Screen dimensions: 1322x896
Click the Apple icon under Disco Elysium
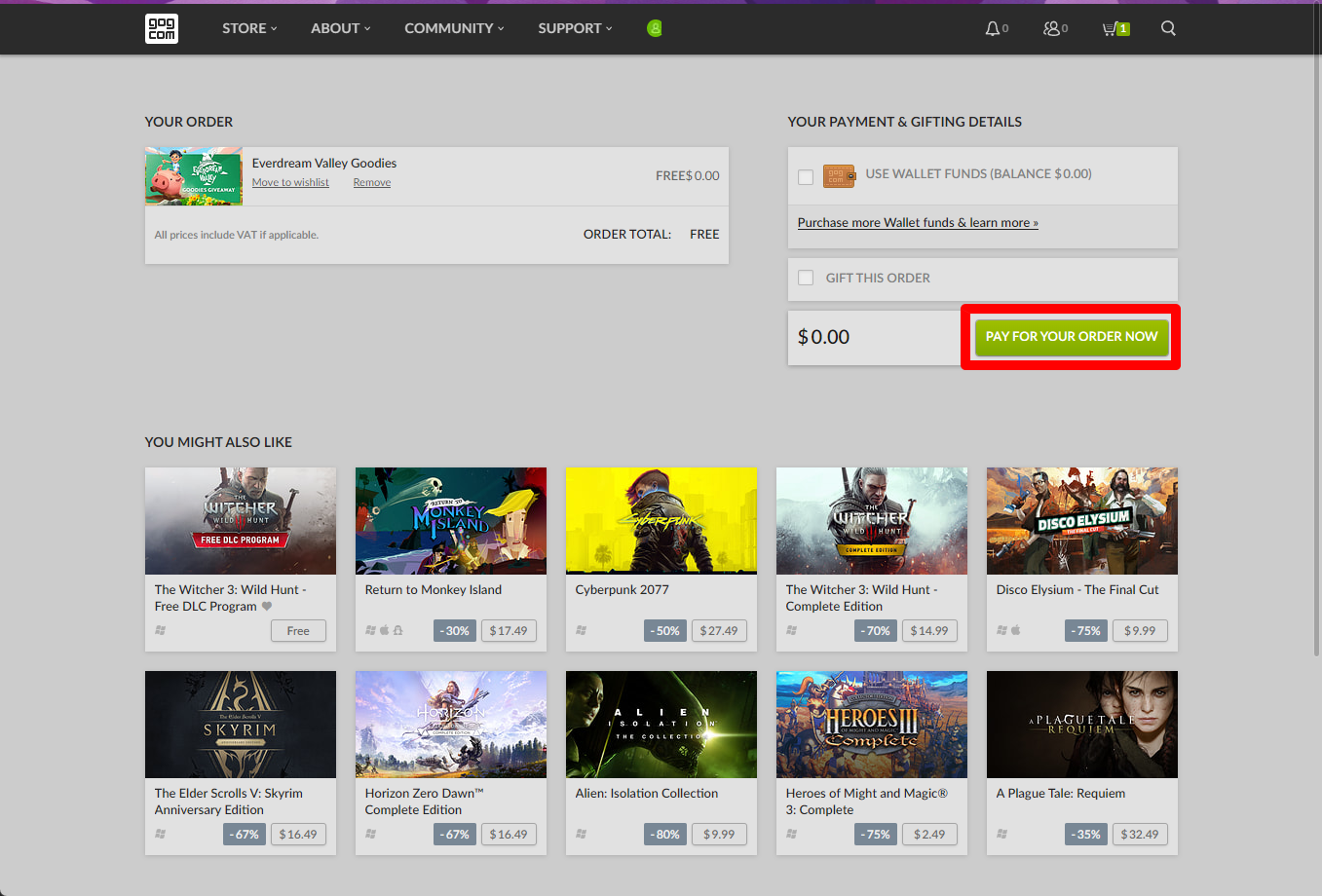tap(1016, 630)
